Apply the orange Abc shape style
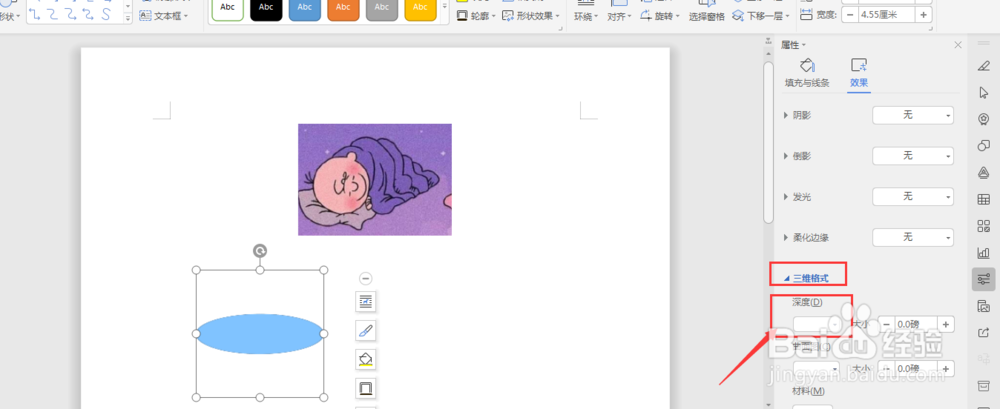 click(343, 9)
